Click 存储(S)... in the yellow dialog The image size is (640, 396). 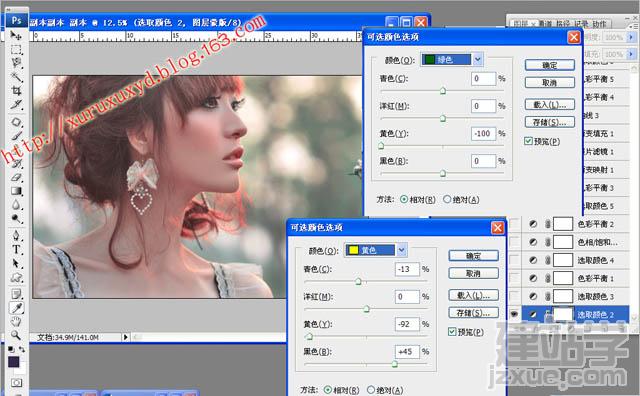coord(473,313)
